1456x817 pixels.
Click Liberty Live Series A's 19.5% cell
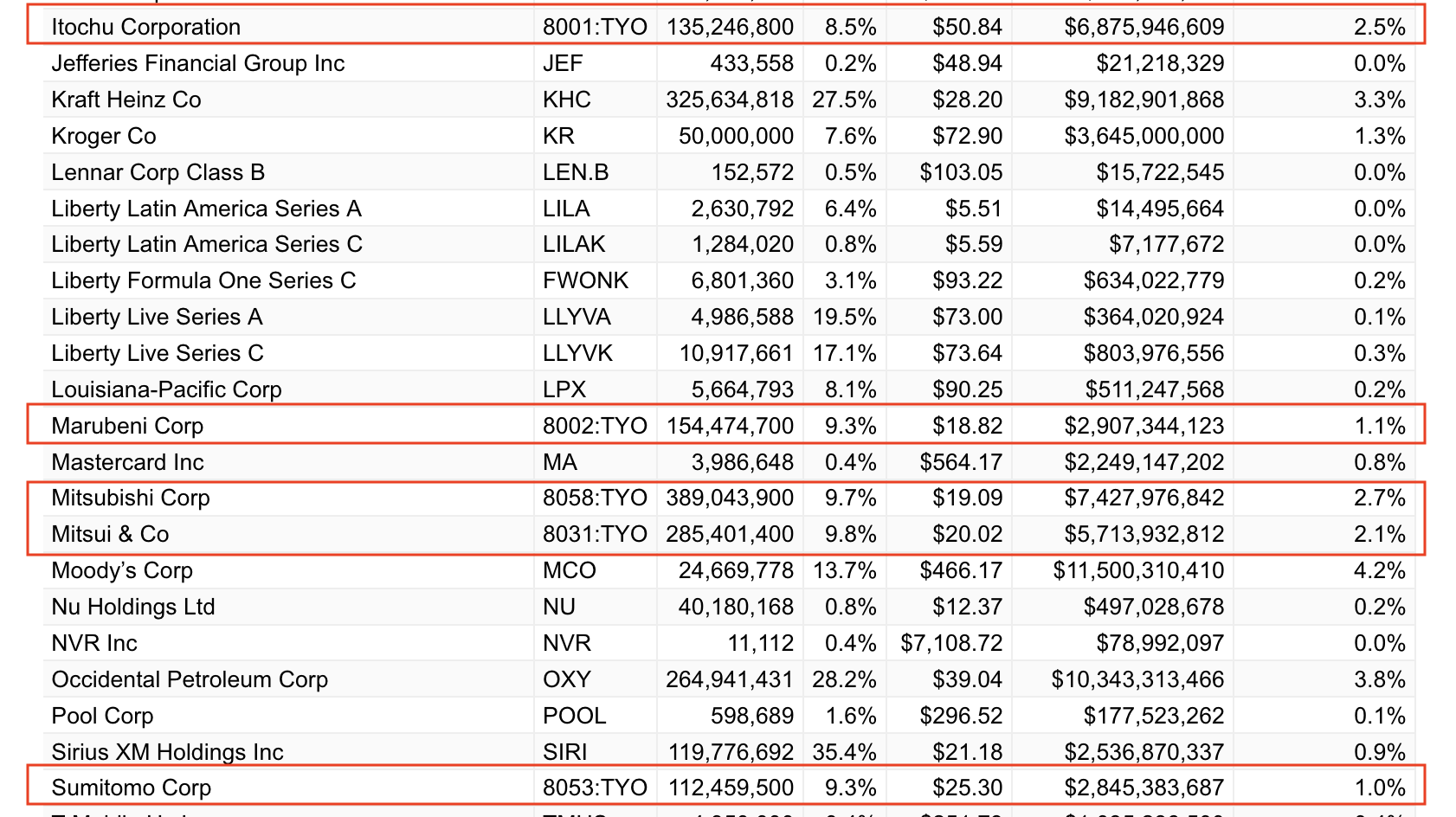[x=844, y=317]
